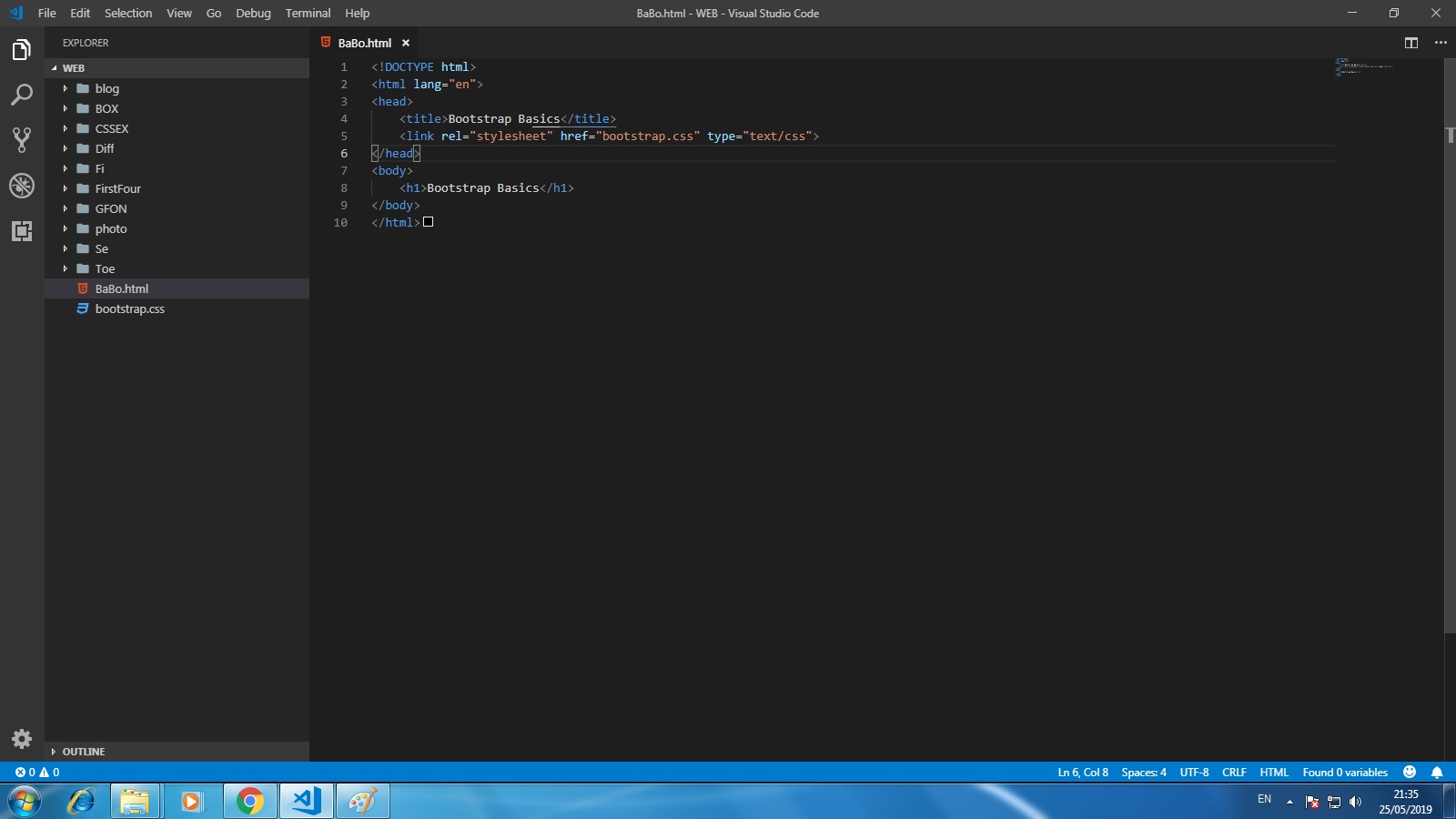1456x819 pixels.
Task: Switch to VS Code taskbar button
Action: click(306, 801)
